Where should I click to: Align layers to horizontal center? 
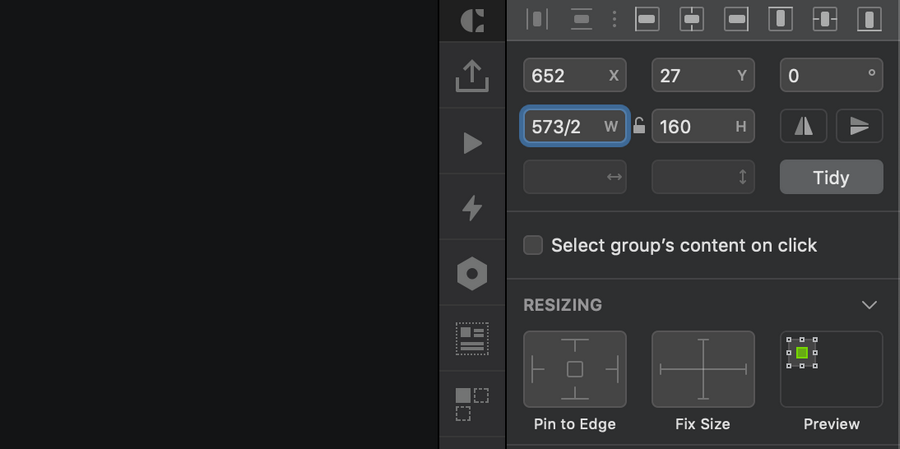coord(692,19)
